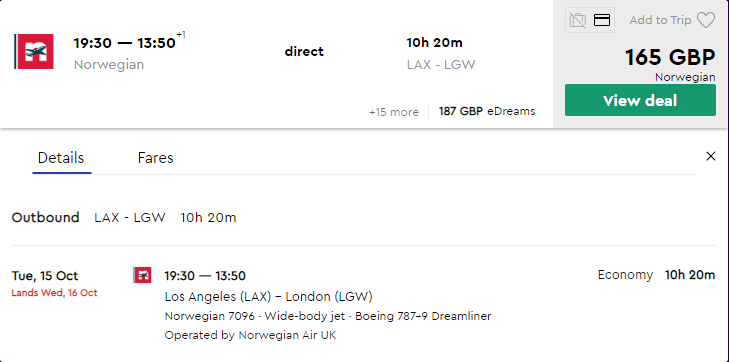Click the Lands Wed, 16 Oct notice
This screenshot has width=729, height=362.
point(54,293)
